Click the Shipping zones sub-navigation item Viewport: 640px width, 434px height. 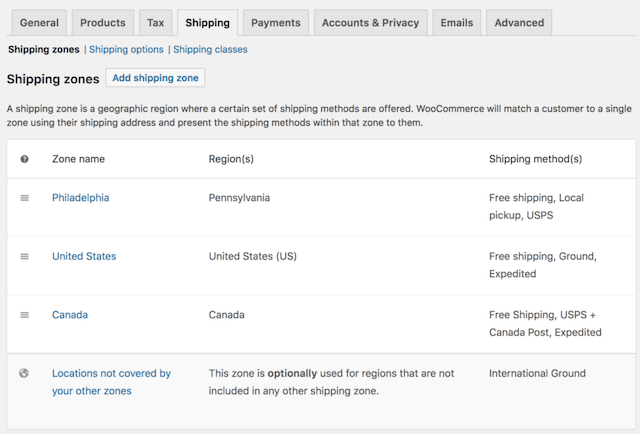click(43, 49)
